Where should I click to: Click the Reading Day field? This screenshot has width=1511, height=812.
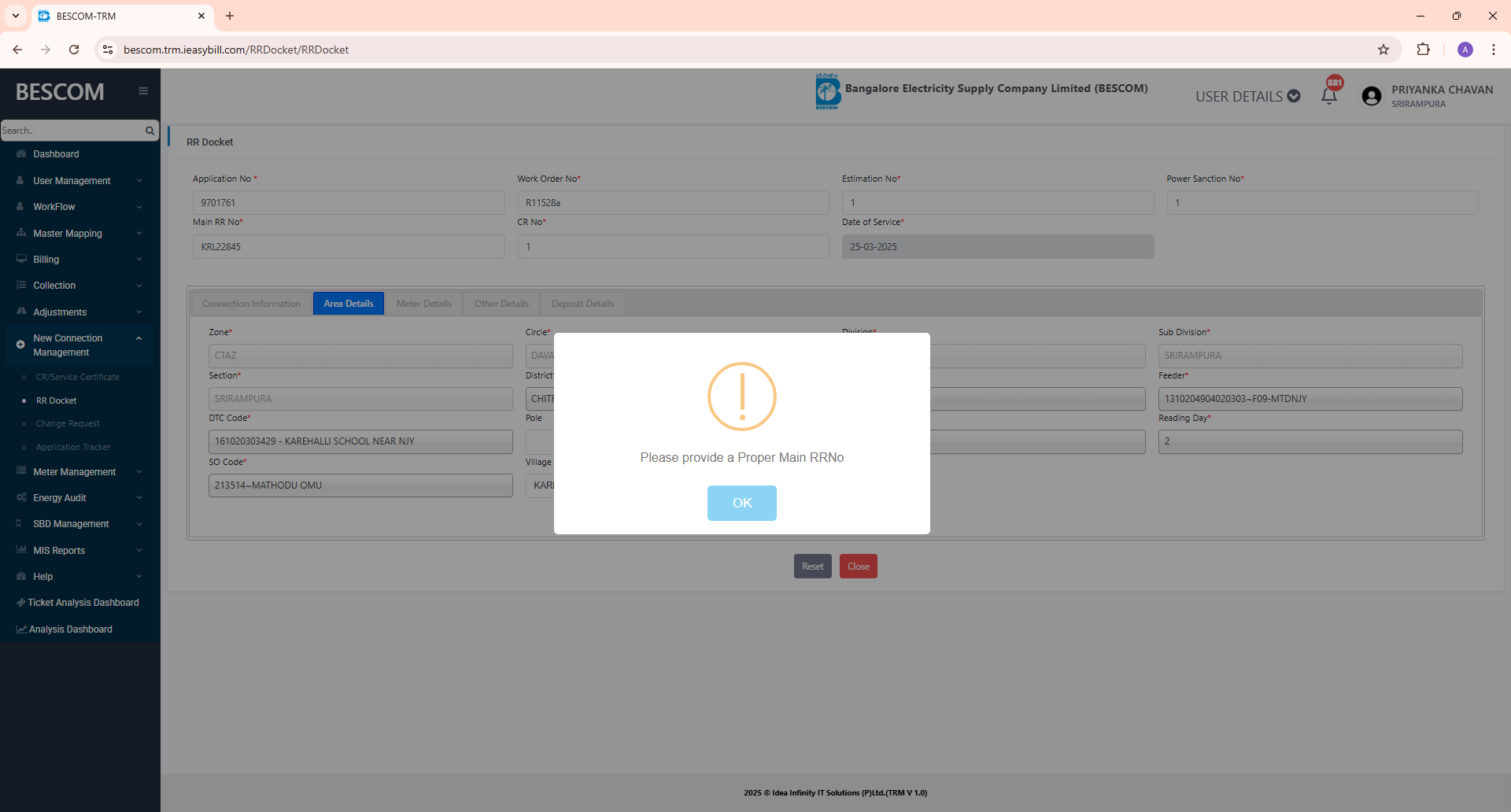click(x=1310, y=441)
